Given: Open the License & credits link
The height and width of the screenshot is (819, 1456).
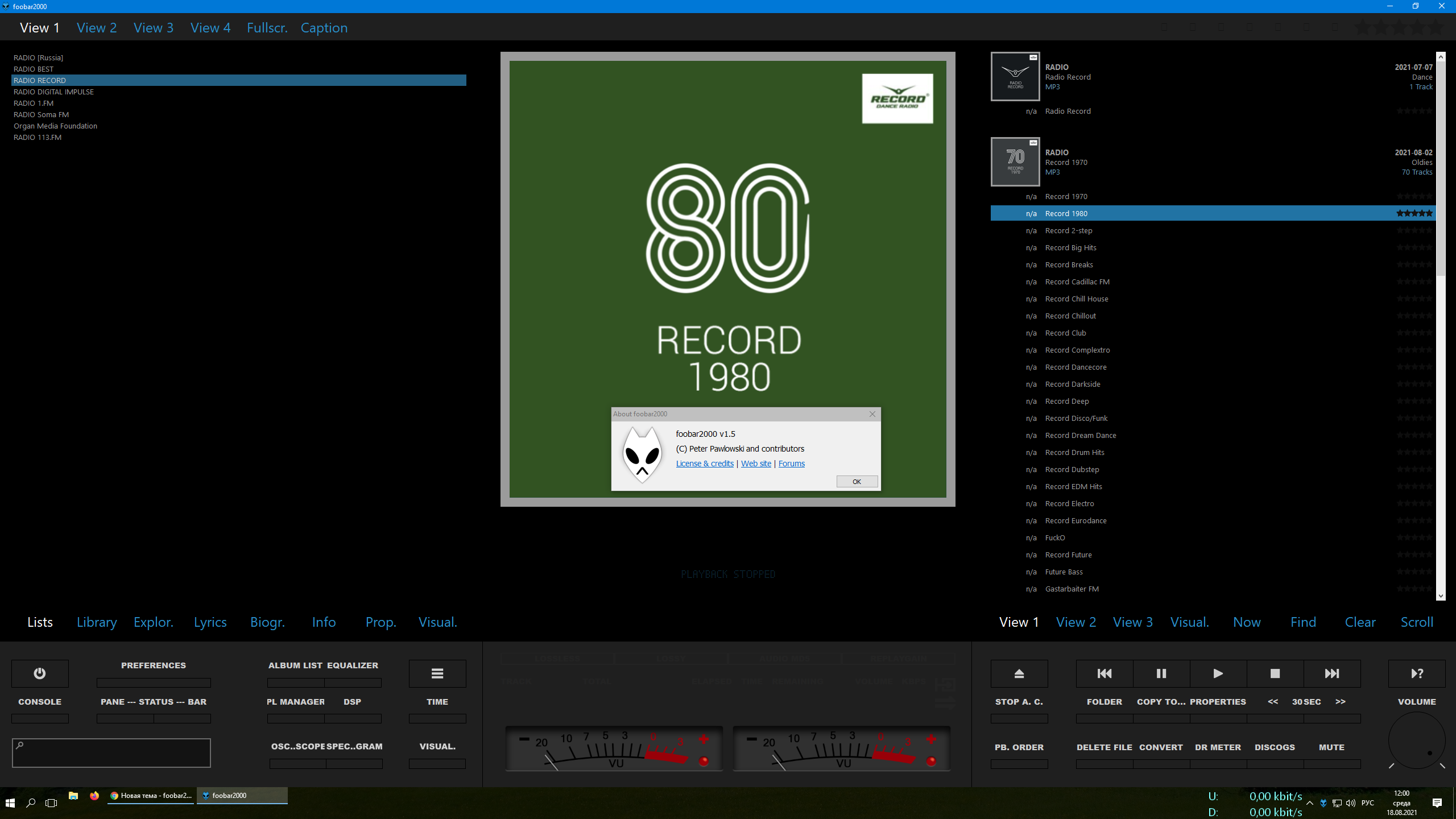Looking at the screenshot, I should click(x=705, y=464).
